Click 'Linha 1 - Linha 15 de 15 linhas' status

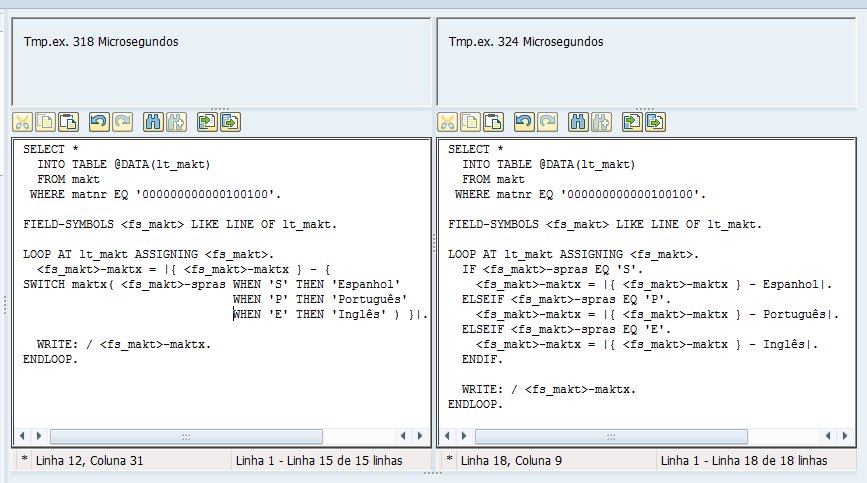pos(319,460)
